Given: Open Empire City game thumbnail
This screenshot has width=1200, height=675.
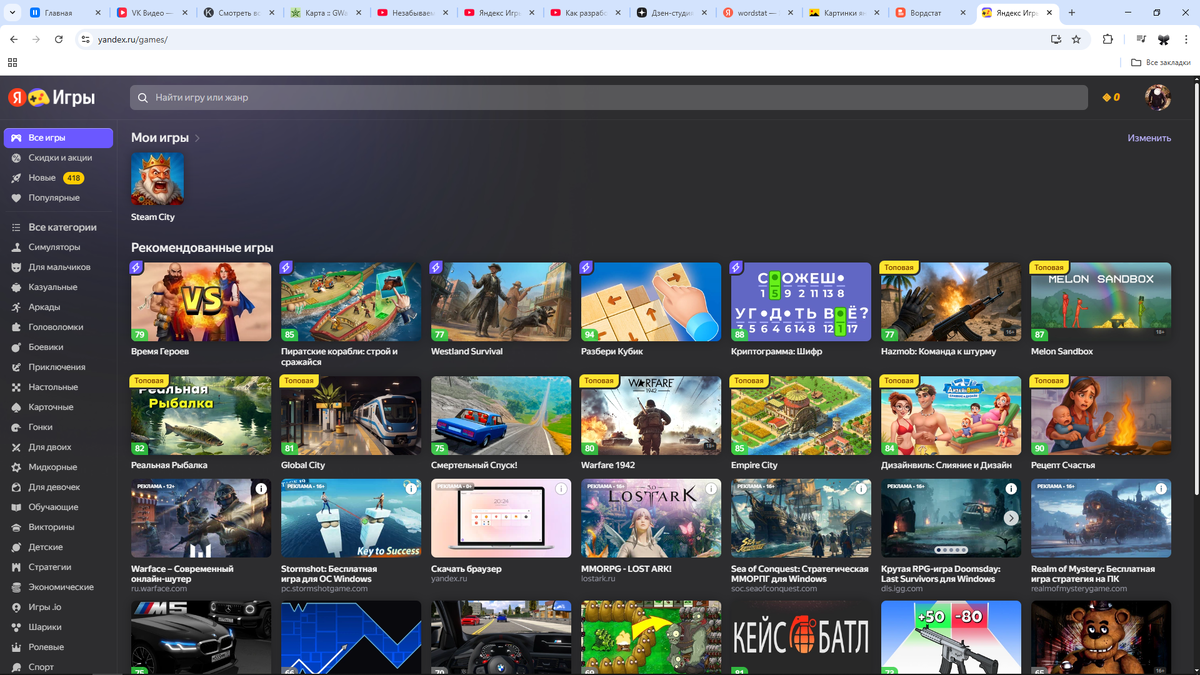Looking at the screenshot, I should (801, 416).
